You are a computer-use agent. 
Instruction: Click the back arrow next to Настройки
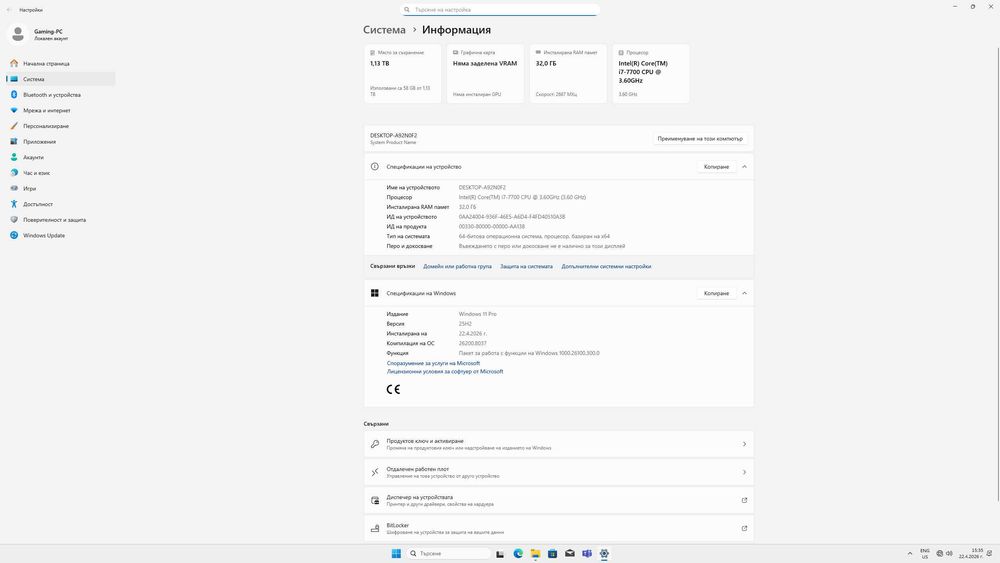pos(9,10)
